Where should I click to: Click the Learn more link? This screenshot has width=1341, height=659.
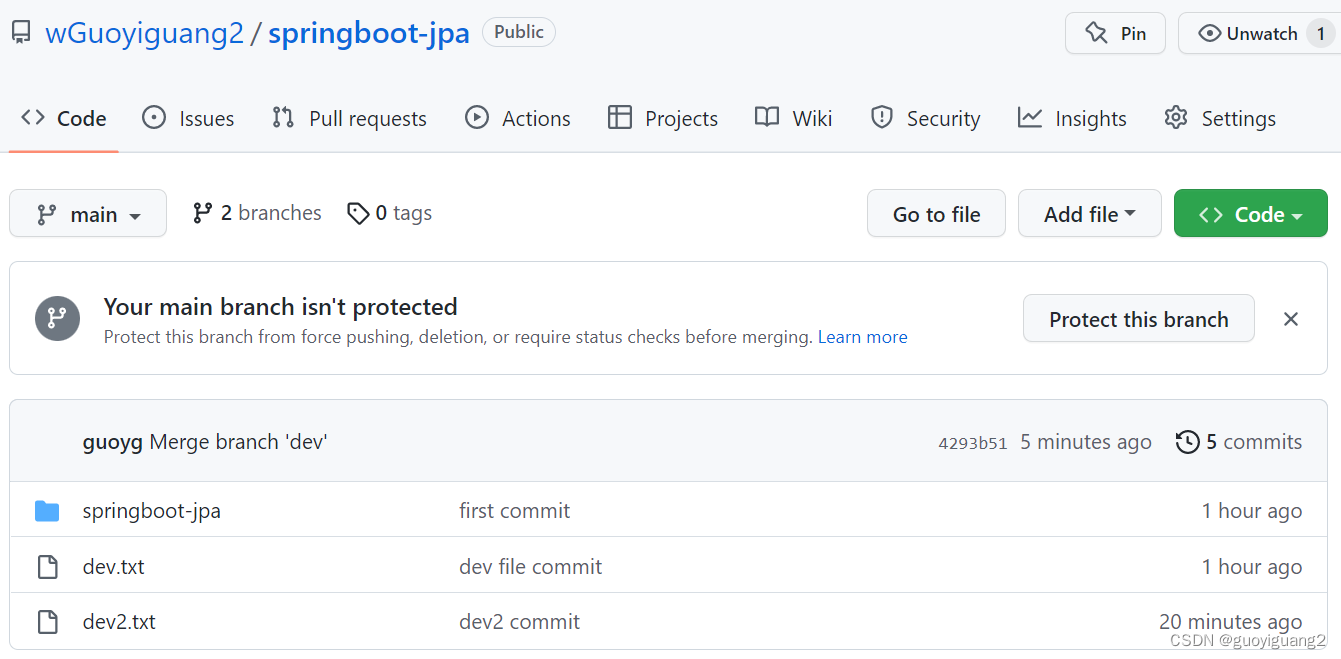coord(863,337)
